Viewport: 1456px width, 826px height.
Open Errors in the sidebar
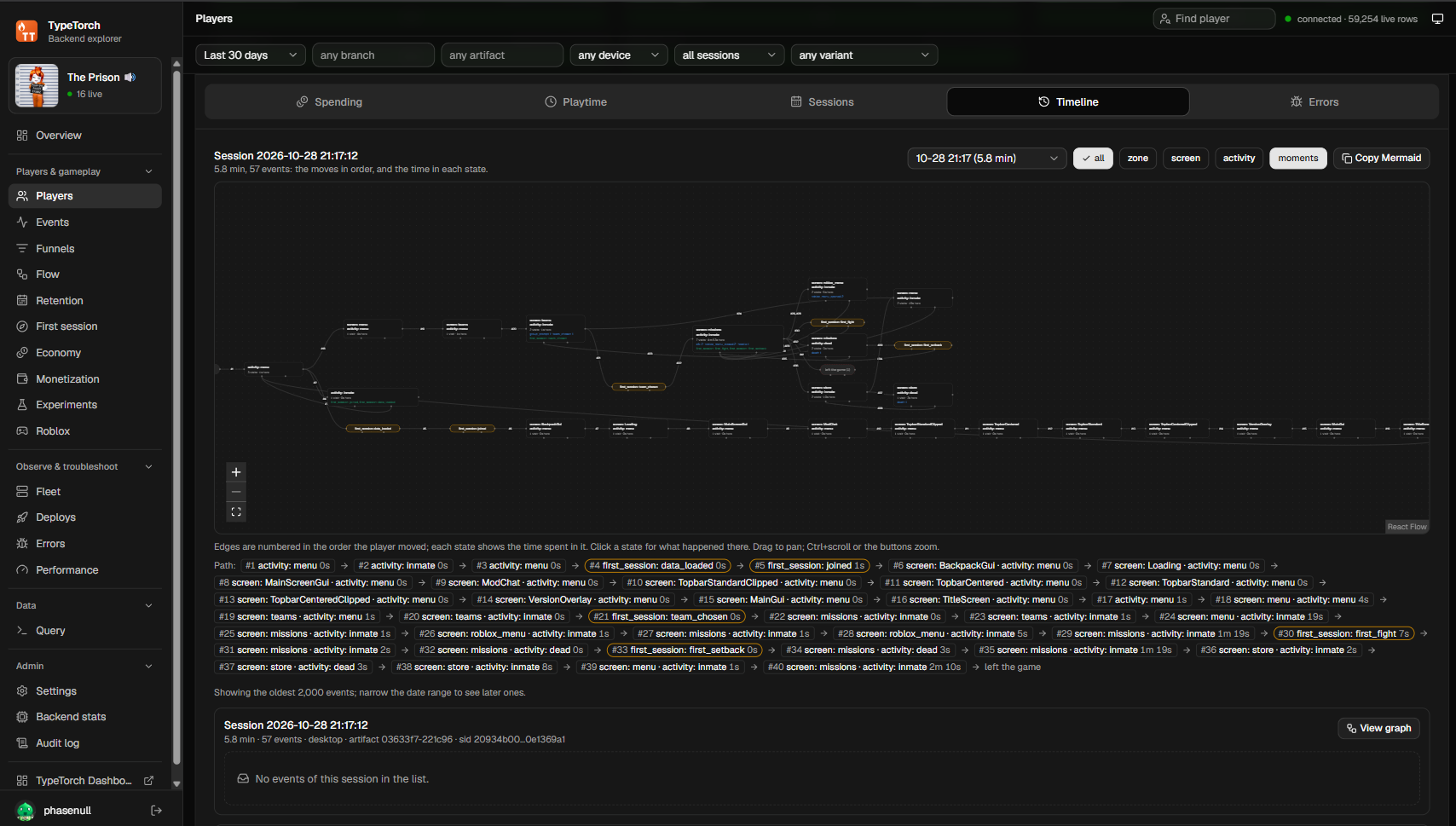(85, 544)
